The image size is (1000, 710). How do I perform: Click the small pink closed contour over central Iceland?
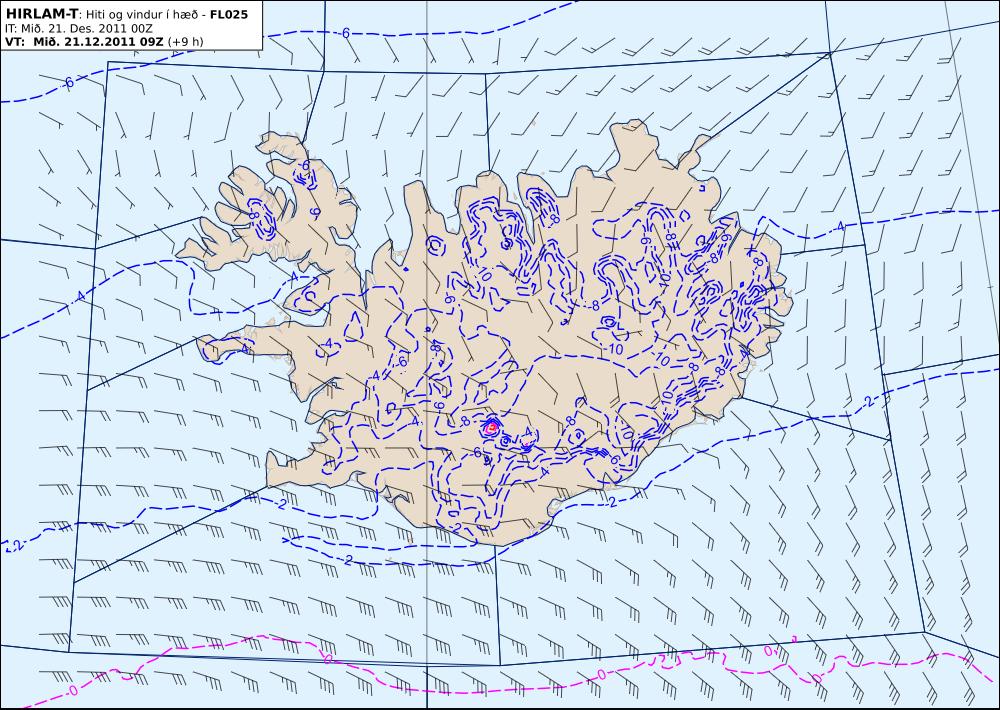coord(491,428)
